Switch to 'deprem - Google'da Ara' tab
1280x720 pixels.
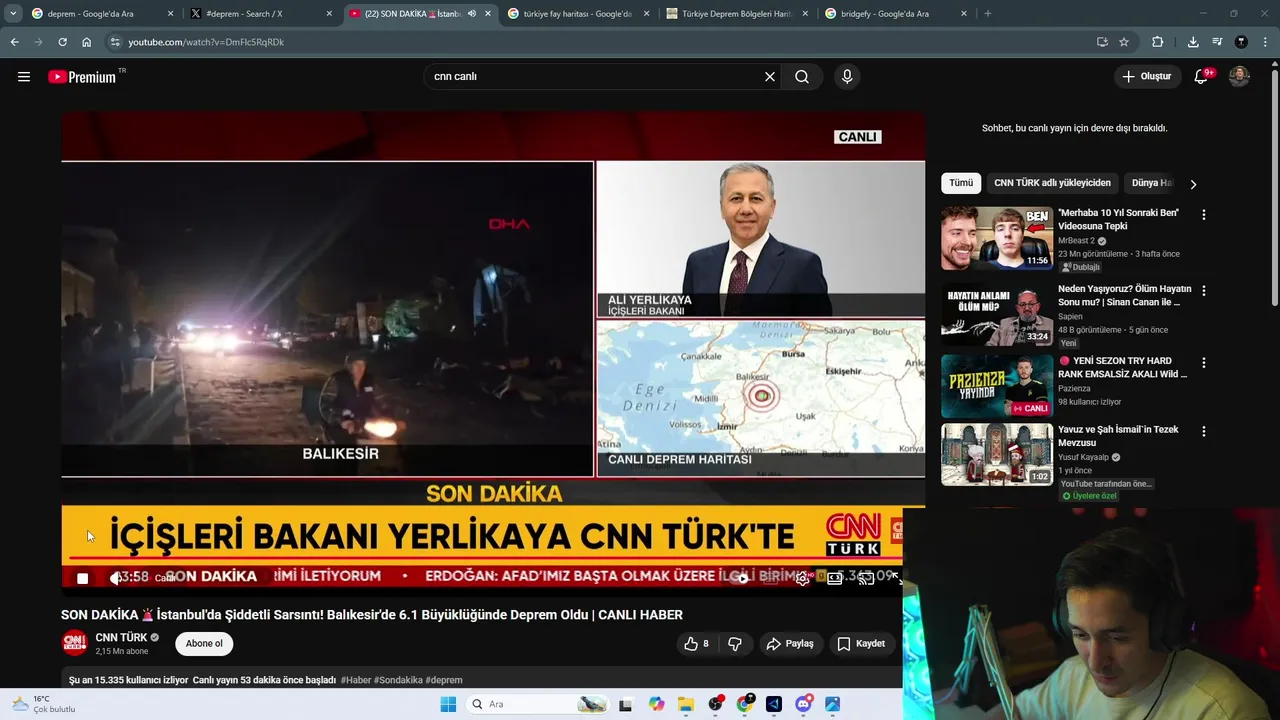pos(102,14)
